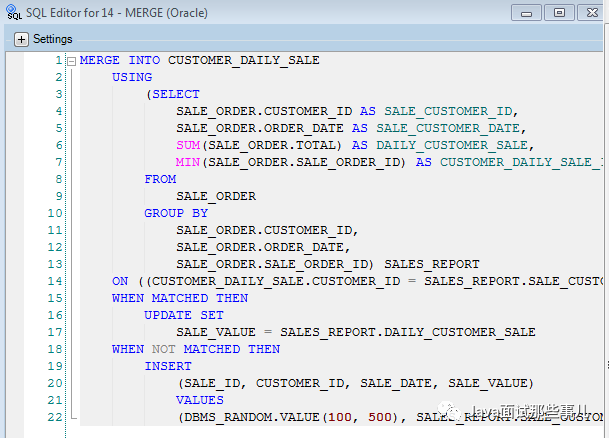This screenshot has width=609, height=438.
Task: Click the USING keyword on line 2
Action: coord(132,77)
